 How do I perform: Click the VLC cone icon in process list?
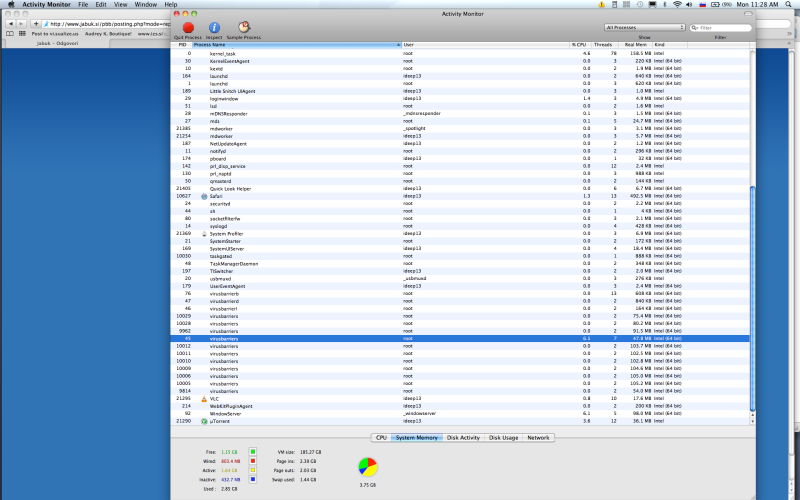tap(204, 398)
